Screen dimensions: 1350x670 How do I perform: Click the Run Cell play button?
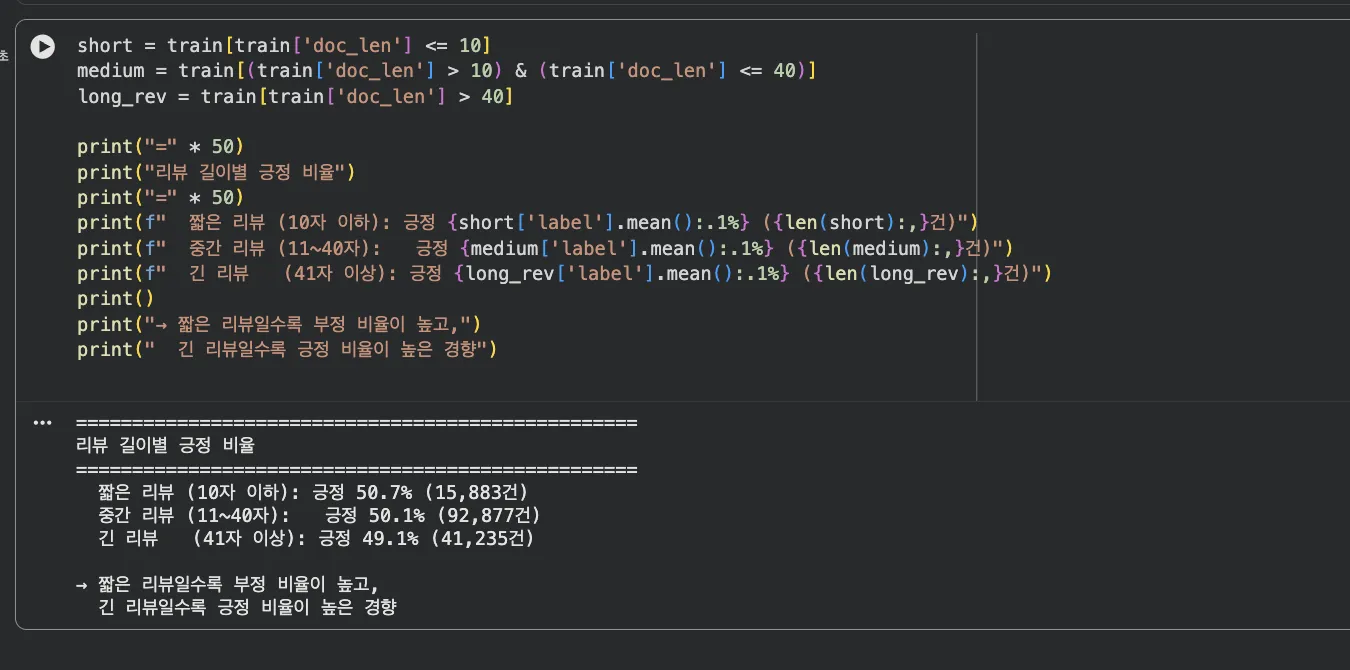coord(41,45)
